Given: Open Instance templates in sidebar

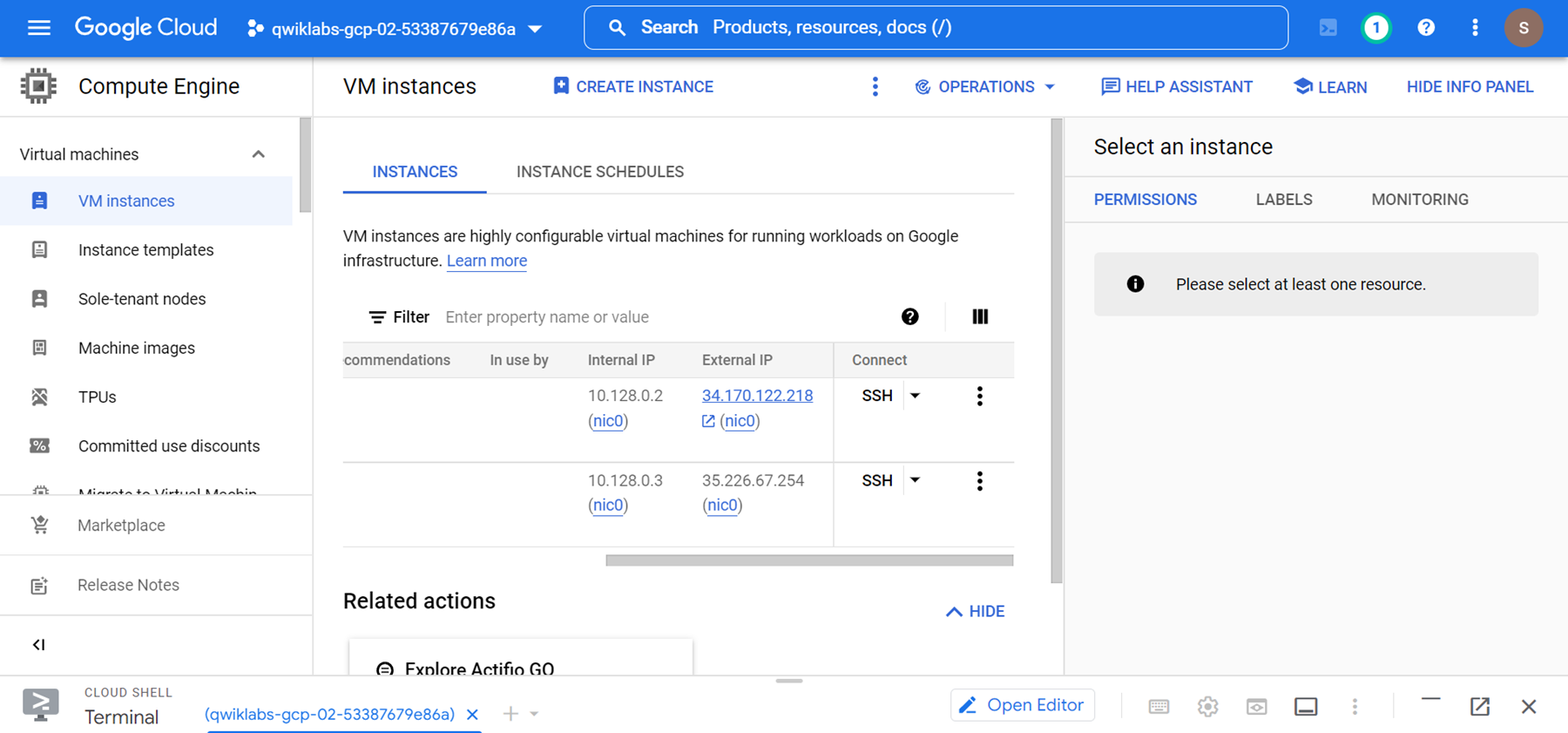Looking at the screenshot, I should 146,250.
